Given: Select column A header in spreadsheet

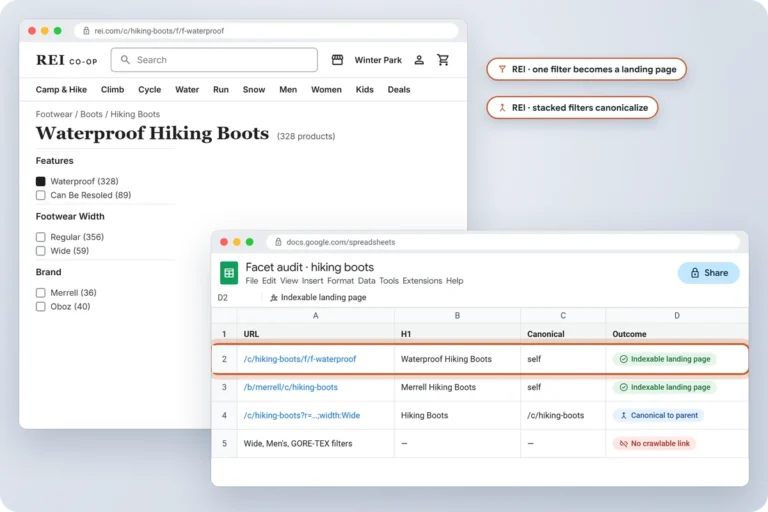Looking at the screenshot, I should click(x=315, y=316).
